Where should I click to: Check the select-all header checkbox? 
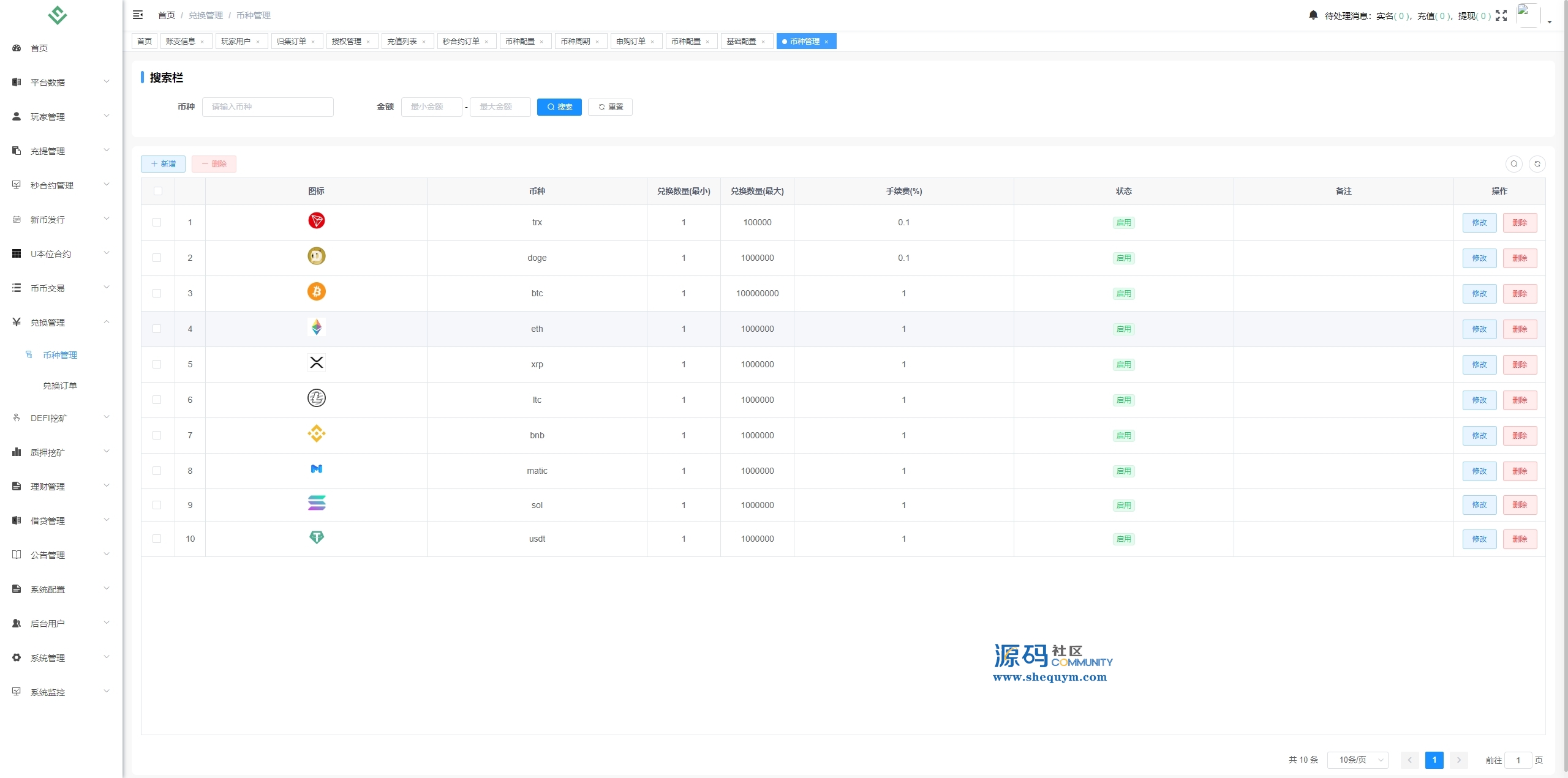point(158,191)
